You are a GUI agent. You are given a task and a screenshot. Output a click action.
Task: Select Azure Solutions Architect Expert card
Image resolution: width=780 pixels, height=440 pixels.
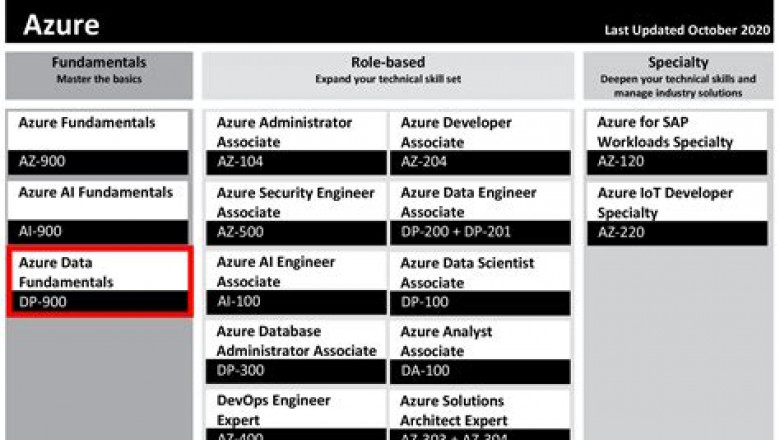[x=480, y=414]
